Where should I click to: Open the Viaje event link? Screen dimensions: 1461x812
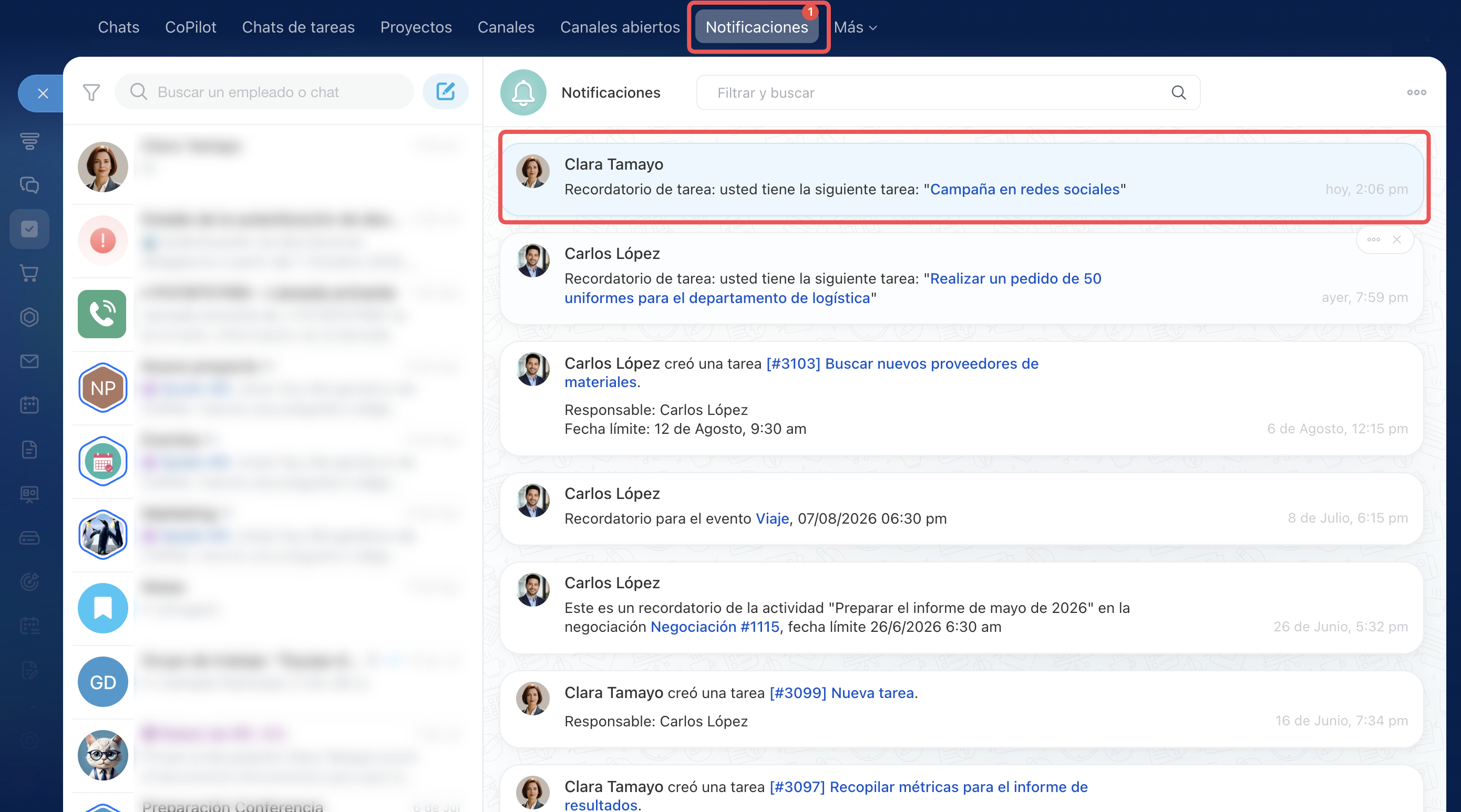click(x=773, y=518)
